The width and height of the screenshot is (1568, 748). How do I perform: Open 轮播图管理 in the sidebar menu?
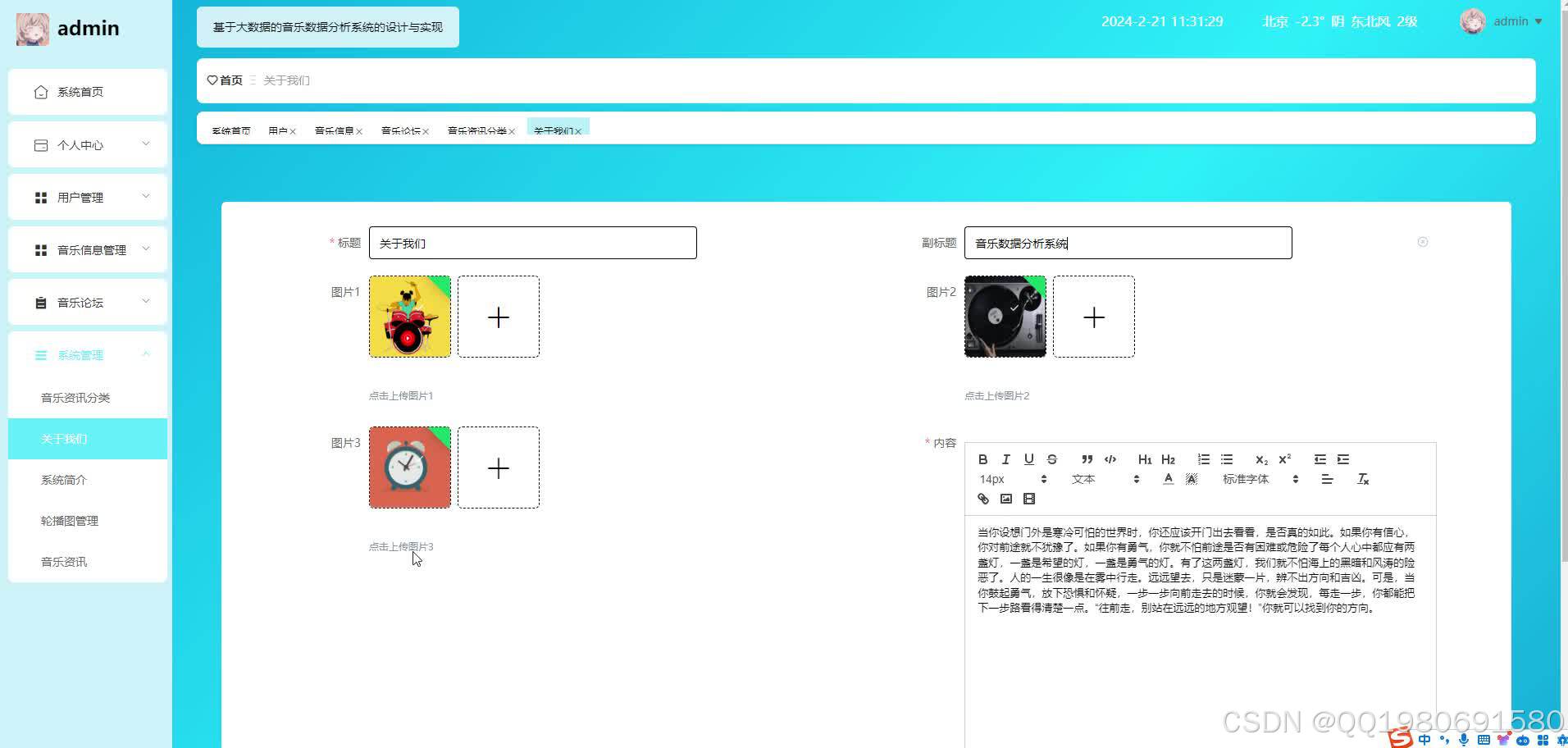click(x=70, y=520)
